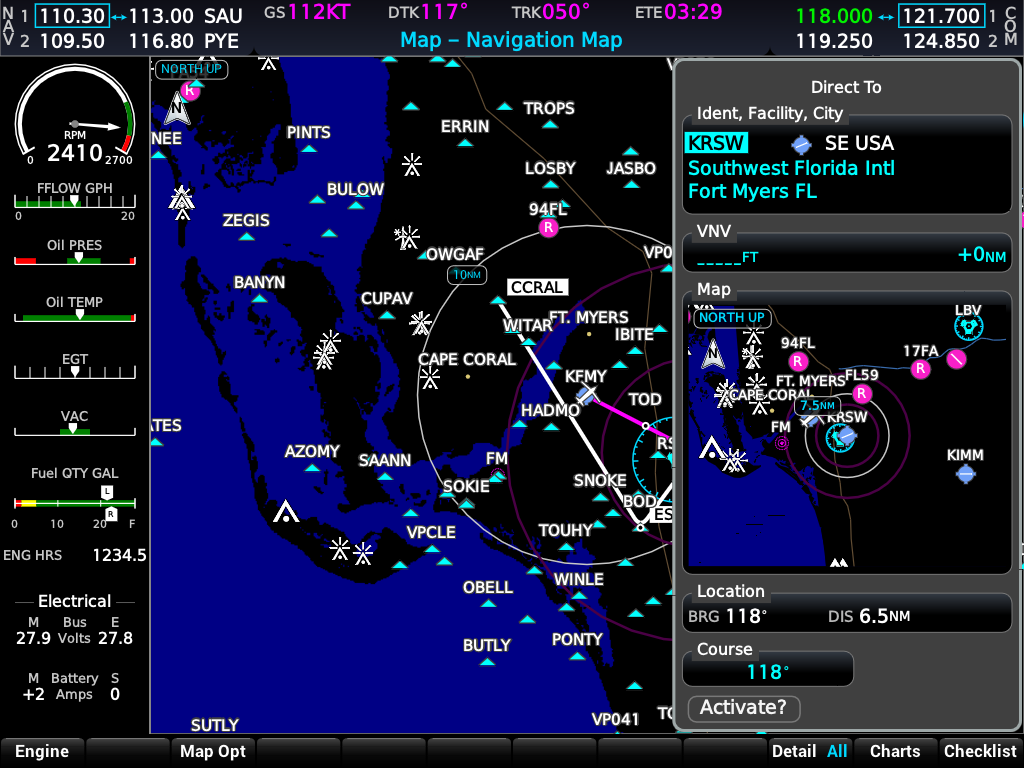Click the DTK 117° data field
Image resolution: width=1024 pixels, height=768 pixels.
(428, 12)
